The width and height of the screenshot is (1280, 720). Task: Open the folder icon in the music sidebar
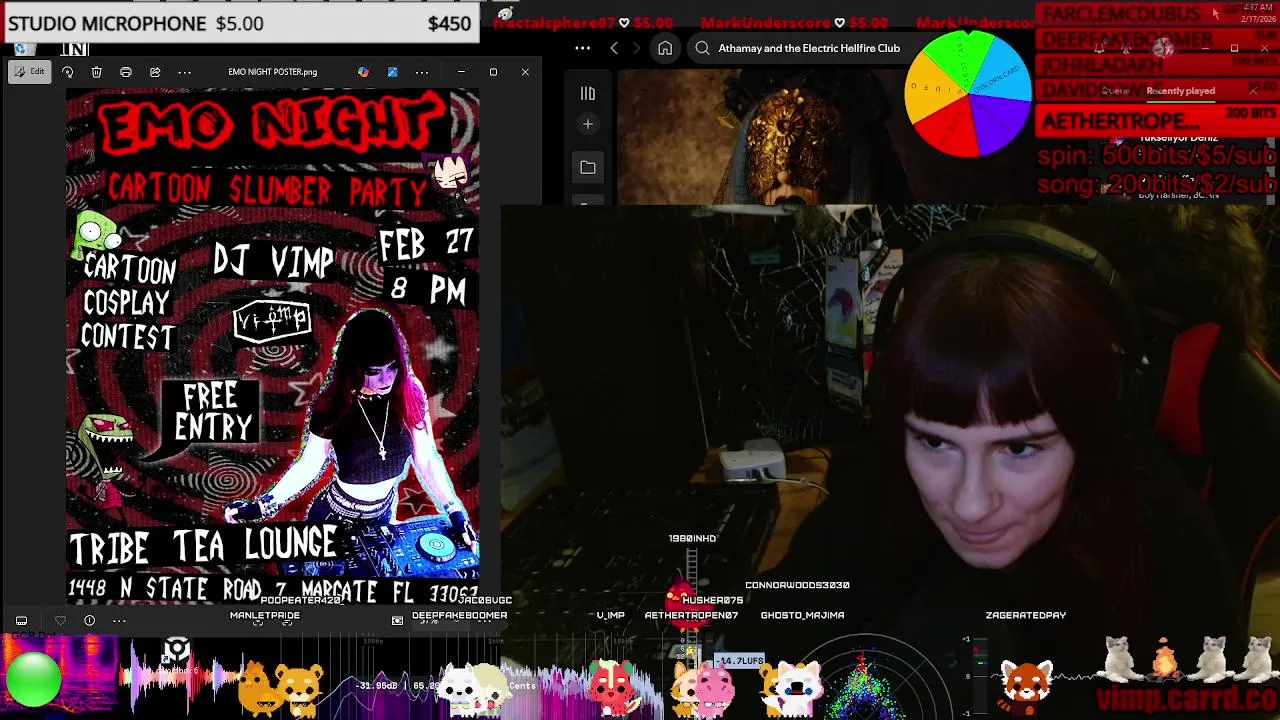pyautogui.click(x=588, y=168)
